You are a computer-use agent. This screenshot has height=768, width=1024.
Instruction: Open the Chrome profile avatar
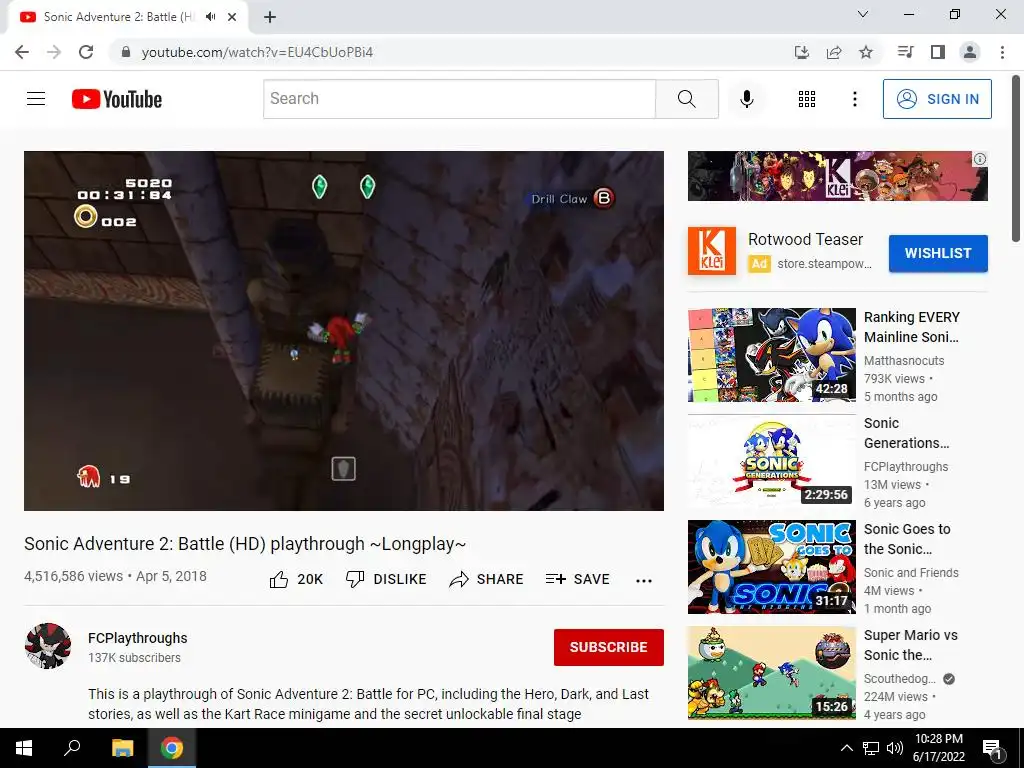click(970, 52)
